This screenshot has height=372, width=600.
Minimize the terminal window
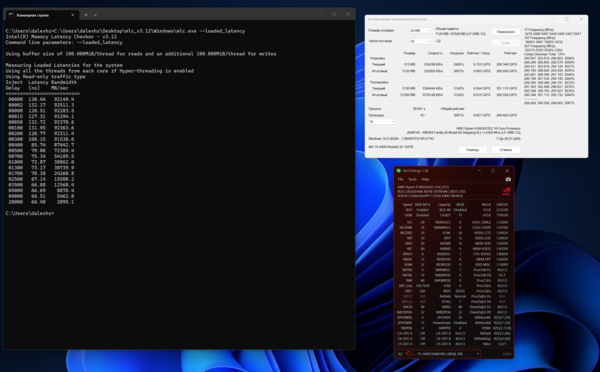tap(320, 14)
